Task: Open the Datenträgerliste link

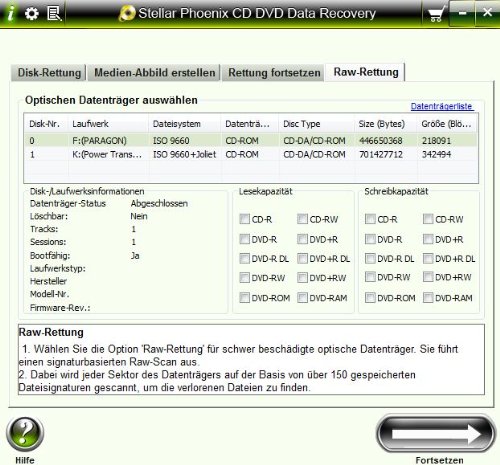Action: (x=442, y=106)
